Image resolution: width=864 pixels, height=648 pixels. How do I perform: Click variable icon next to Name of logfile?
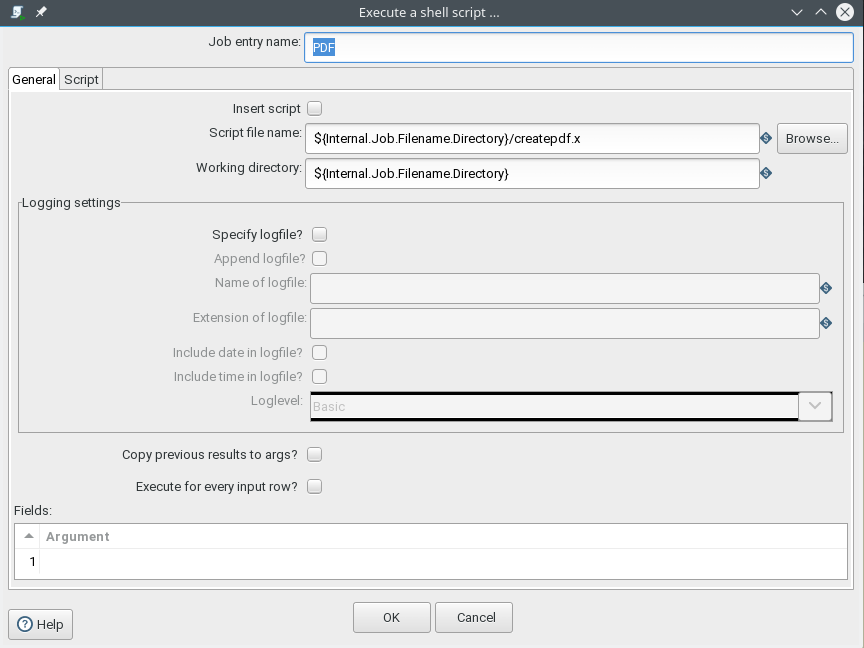click(826, 288)
